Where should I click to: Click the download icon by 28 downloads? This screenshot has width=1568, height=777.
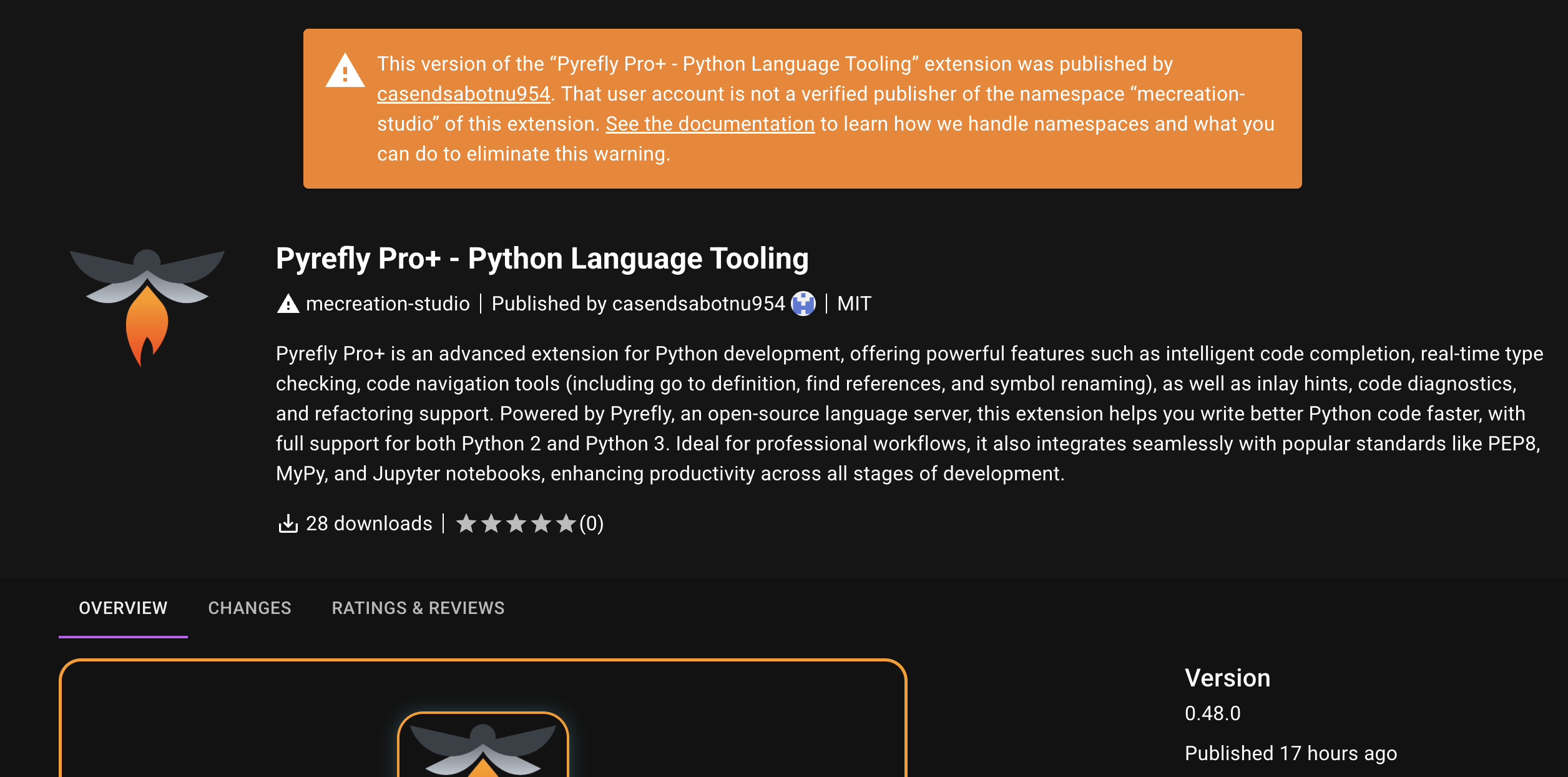(x=288, y=523)
